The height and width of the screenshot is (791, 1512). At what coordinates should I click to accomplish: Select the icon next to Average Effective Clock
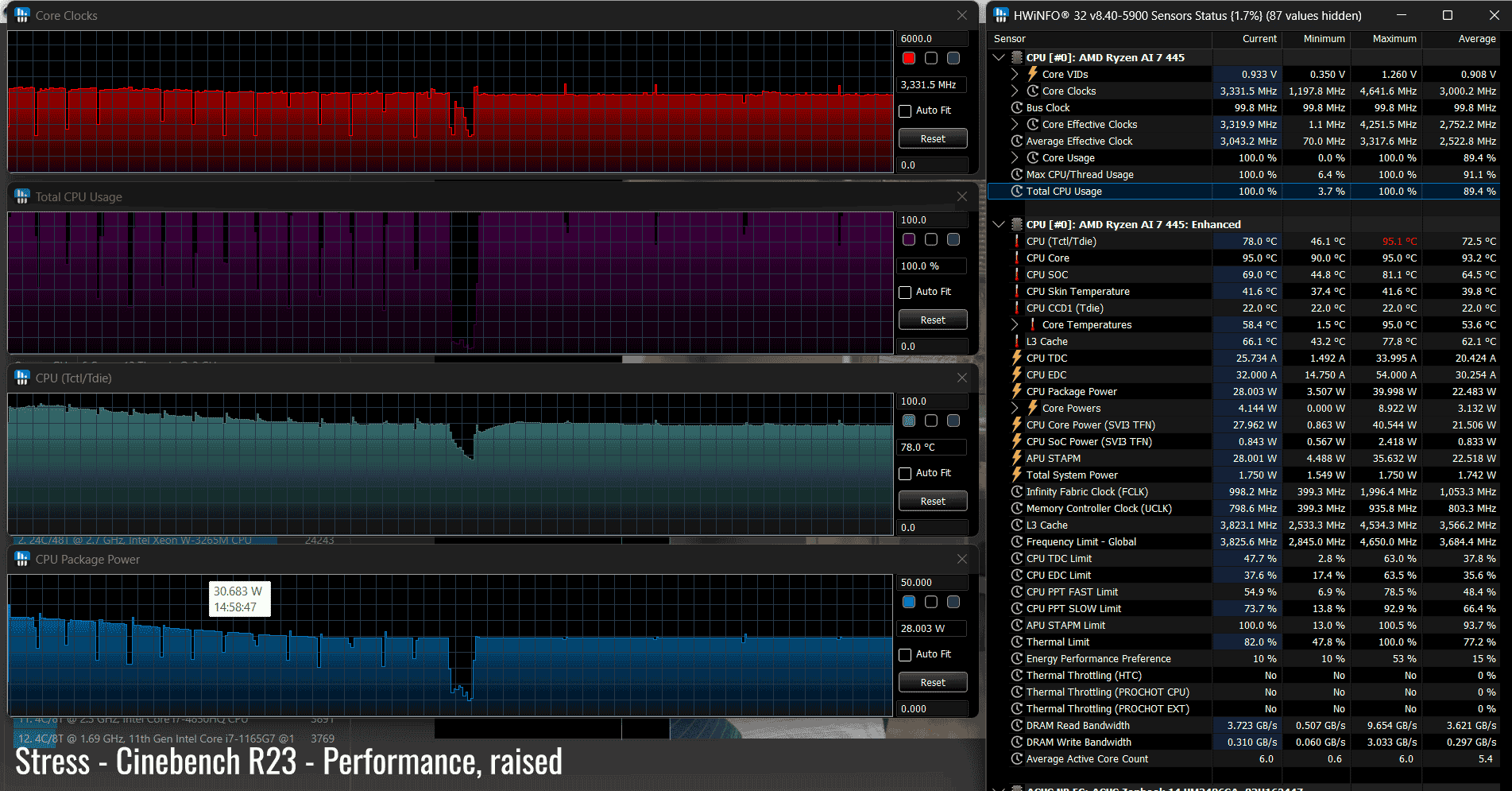pyautogui.click(x=1017, y=141)
